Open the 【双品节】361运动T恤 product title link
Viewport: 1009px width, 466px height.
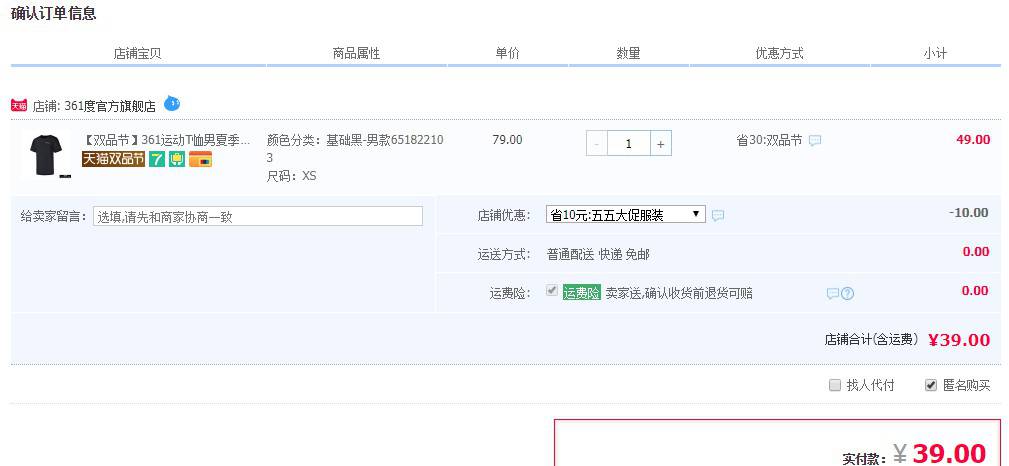pos(166,140)
